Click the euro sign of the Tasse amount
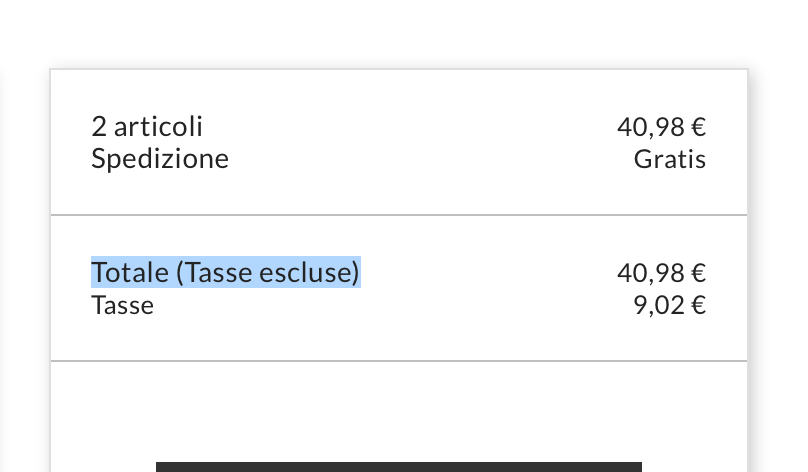This screenshot has width=808, height=472. [x=698, y=305]
